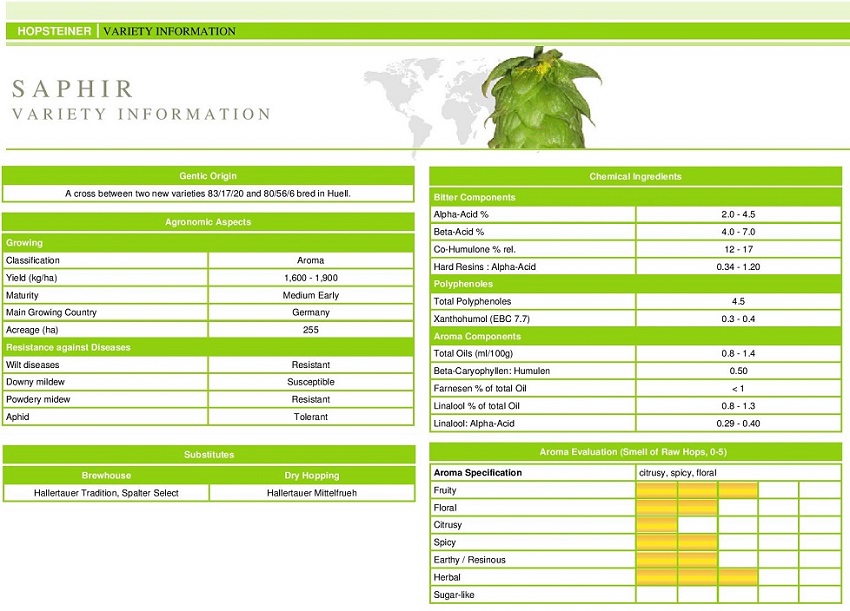Select the 'A cross between two new varieties' sentence
Screen dimensions: 850x611
pyautogui.click(x=208, y=193)
